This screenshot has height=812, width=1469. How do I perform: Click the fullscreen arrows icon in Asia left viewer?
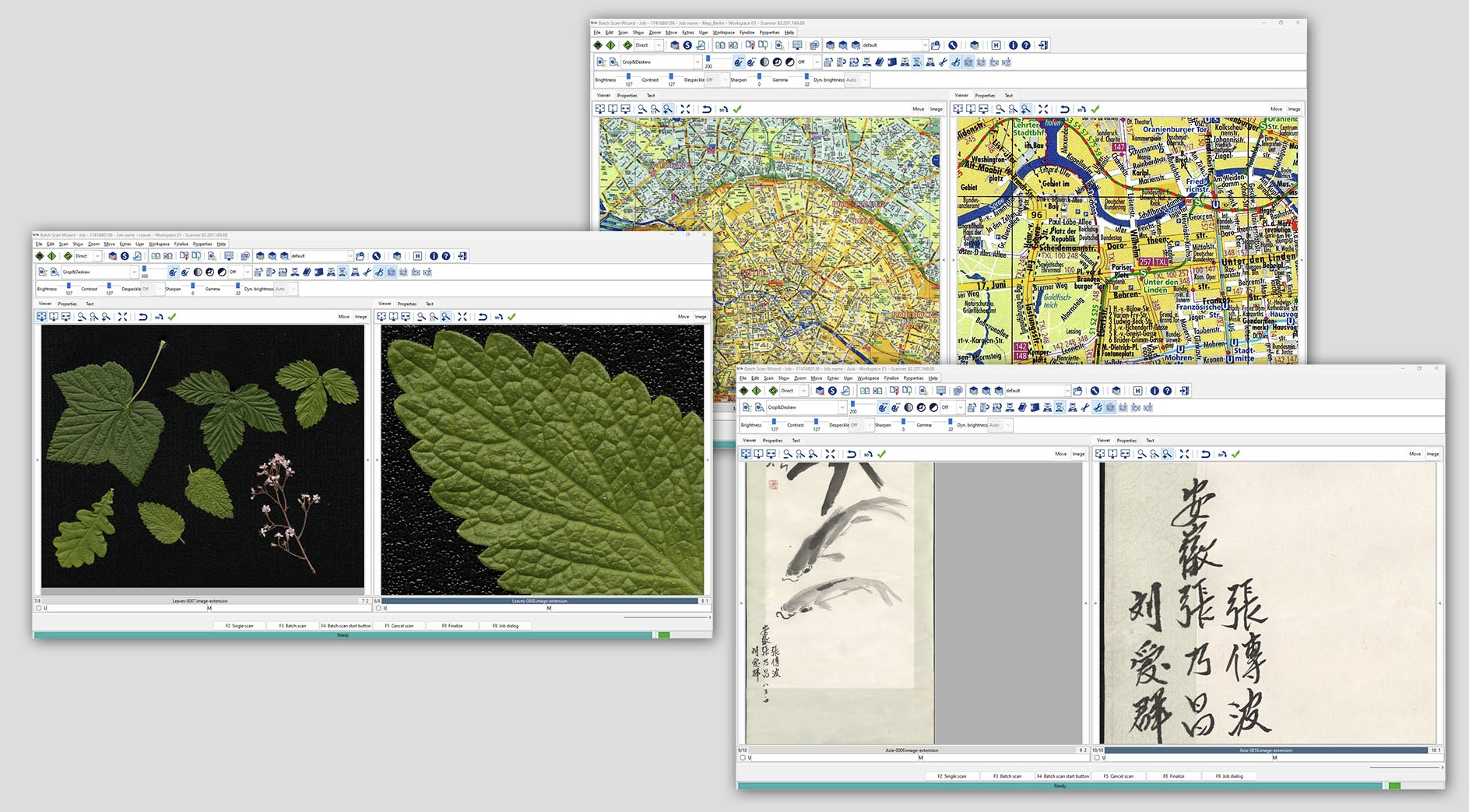[x=830, y=454]
